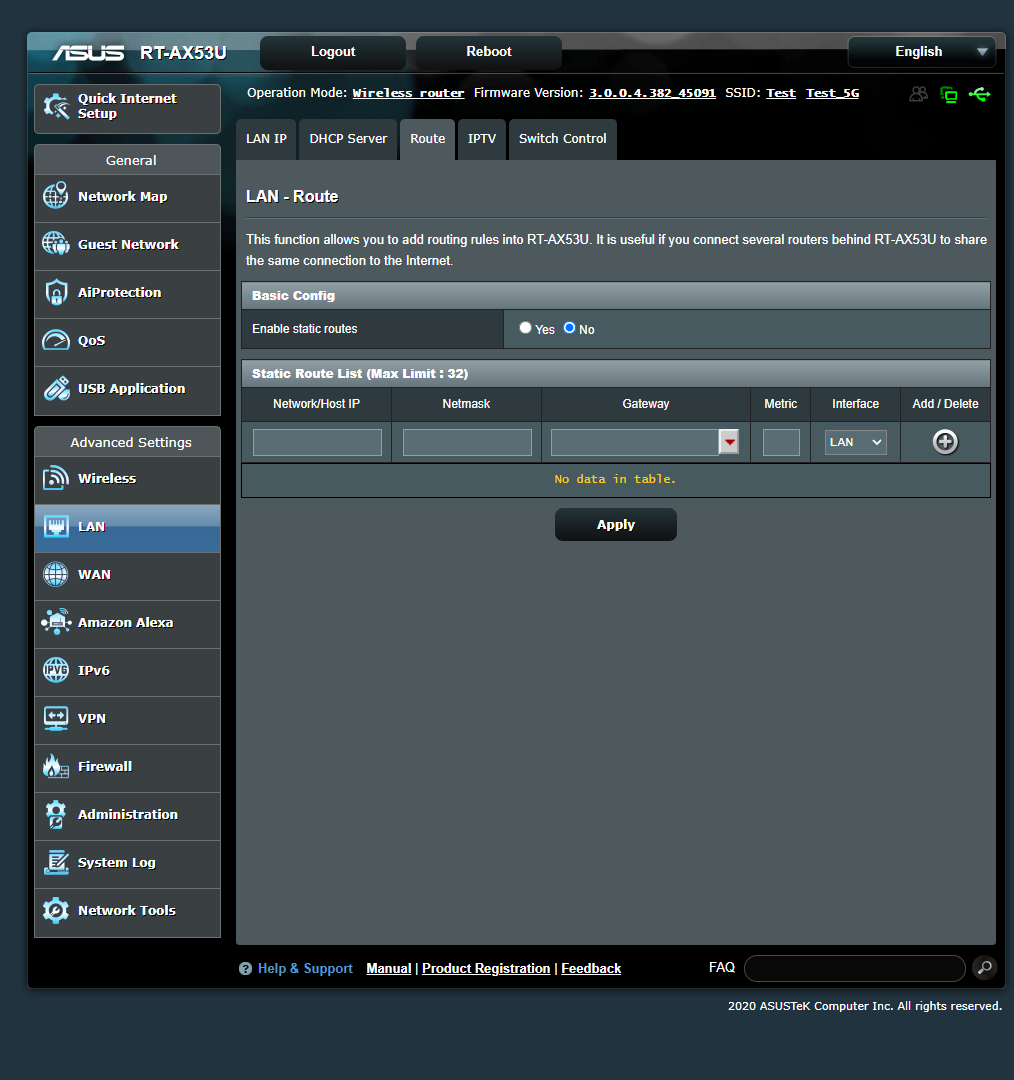Image resolution: width=1014 pixels, height=1080 pixels.
Task: Click the FAQ search magnifier icon
Action: [985, 968]
